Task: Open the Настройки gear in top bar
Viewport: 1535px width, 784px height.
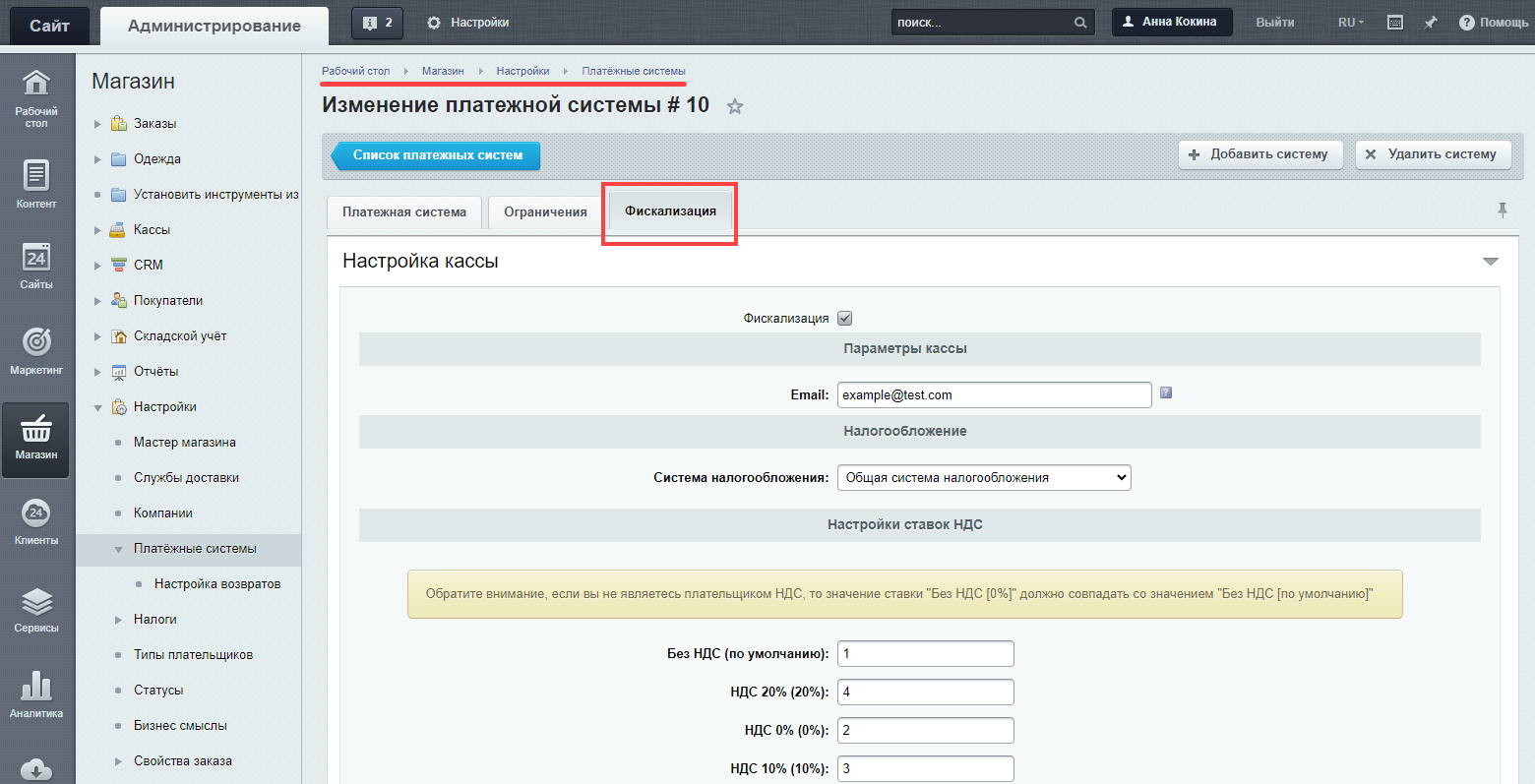Action: point(468,23)
